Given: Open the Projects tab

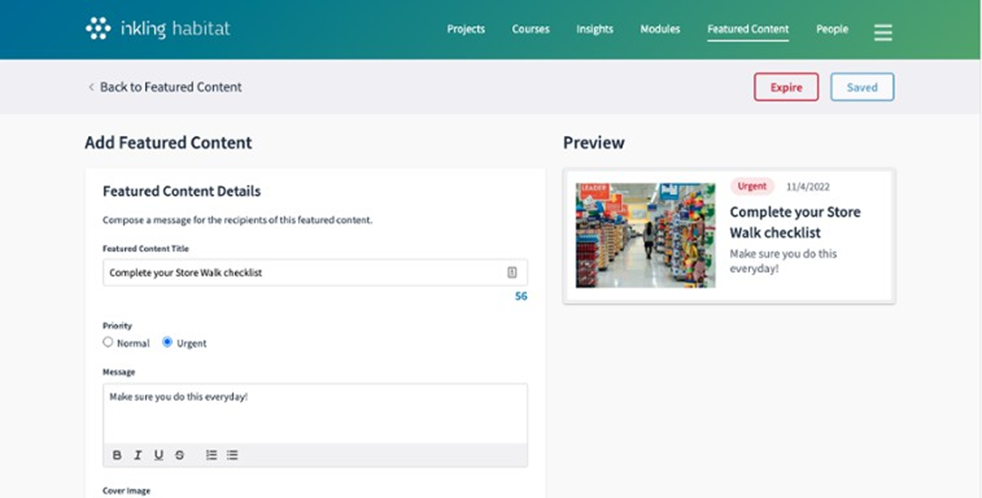Looking at the screenshot, I should point(466,29).
